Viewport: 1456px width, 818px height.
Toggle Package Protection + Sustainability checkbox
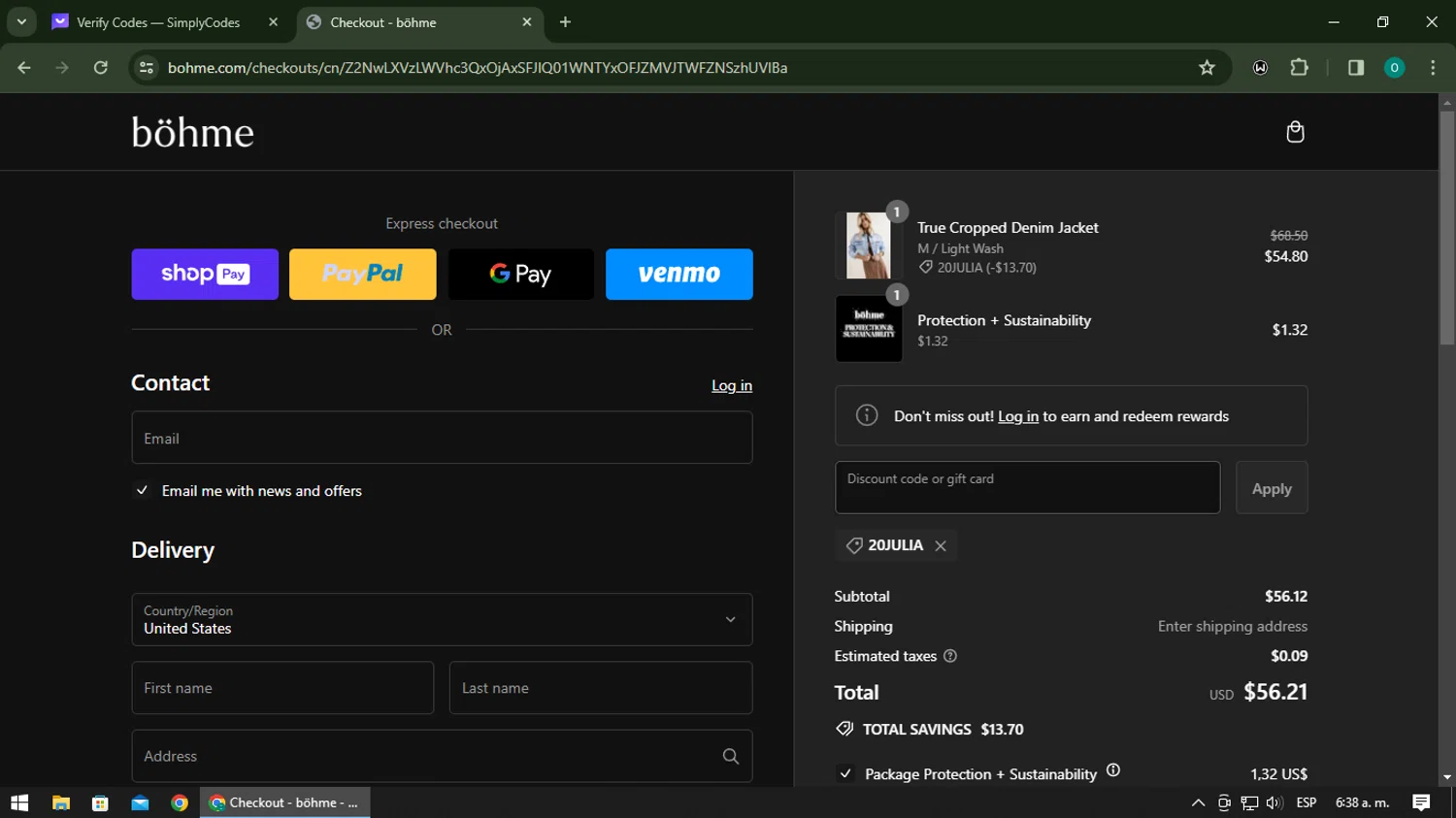pyautogui.click(x=845, y=773)
